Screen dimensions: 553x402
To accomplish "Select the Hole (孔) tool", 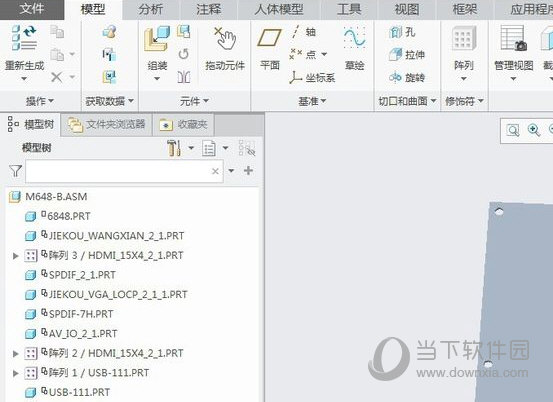I will pos(402,32).
